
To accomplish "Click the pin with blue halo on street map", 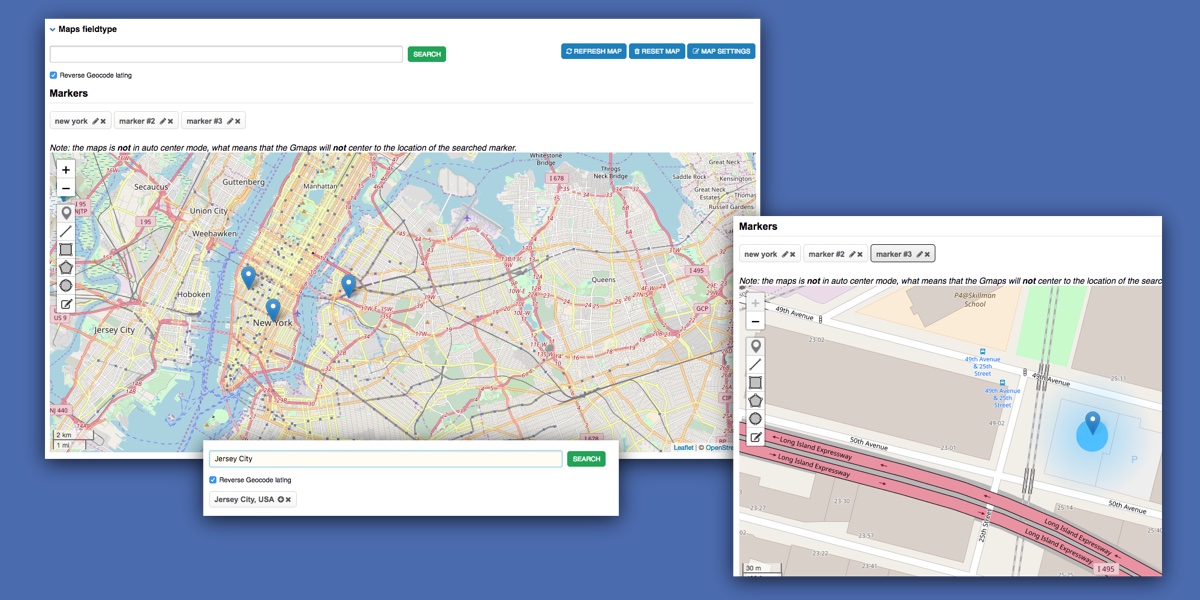I will pyautogui.click(x=1092, y=424).
